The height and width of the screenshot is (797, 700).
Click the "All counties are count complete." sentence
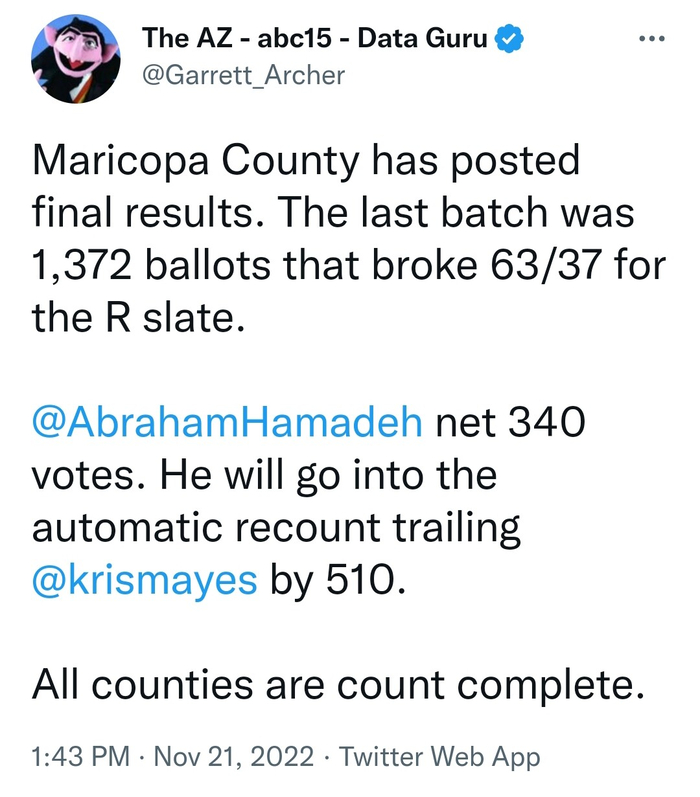335,686
